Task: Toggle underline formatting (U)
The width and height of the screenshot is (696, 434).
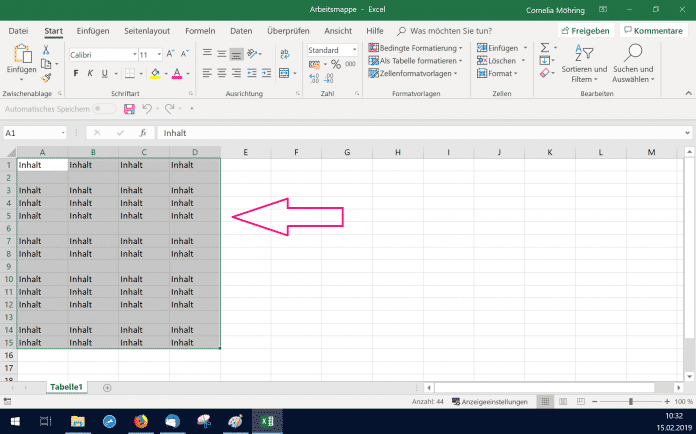Action: pyautogui.click(x=104, y=73)
